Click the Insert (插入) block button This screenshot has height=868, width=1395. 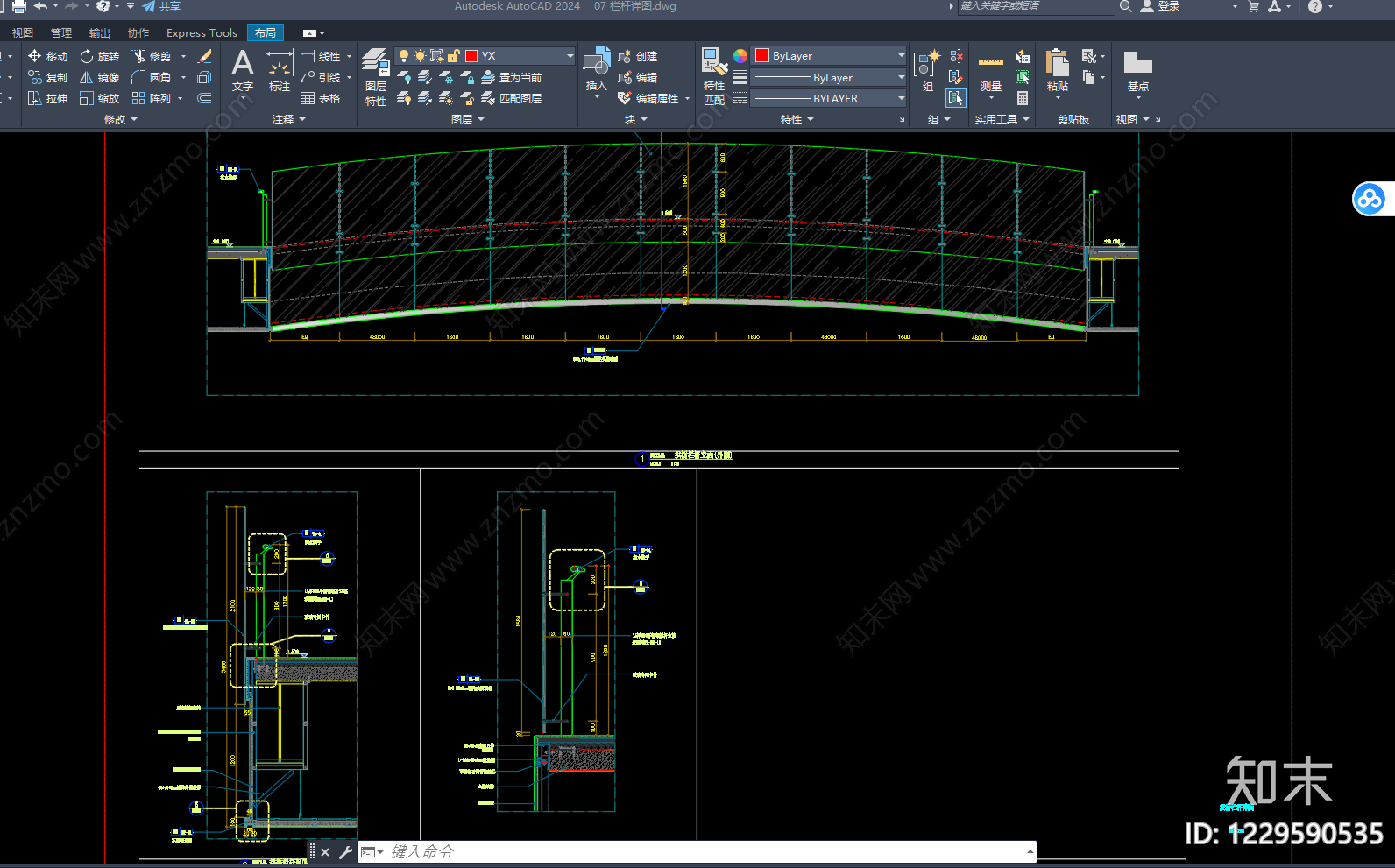(597, 70)
